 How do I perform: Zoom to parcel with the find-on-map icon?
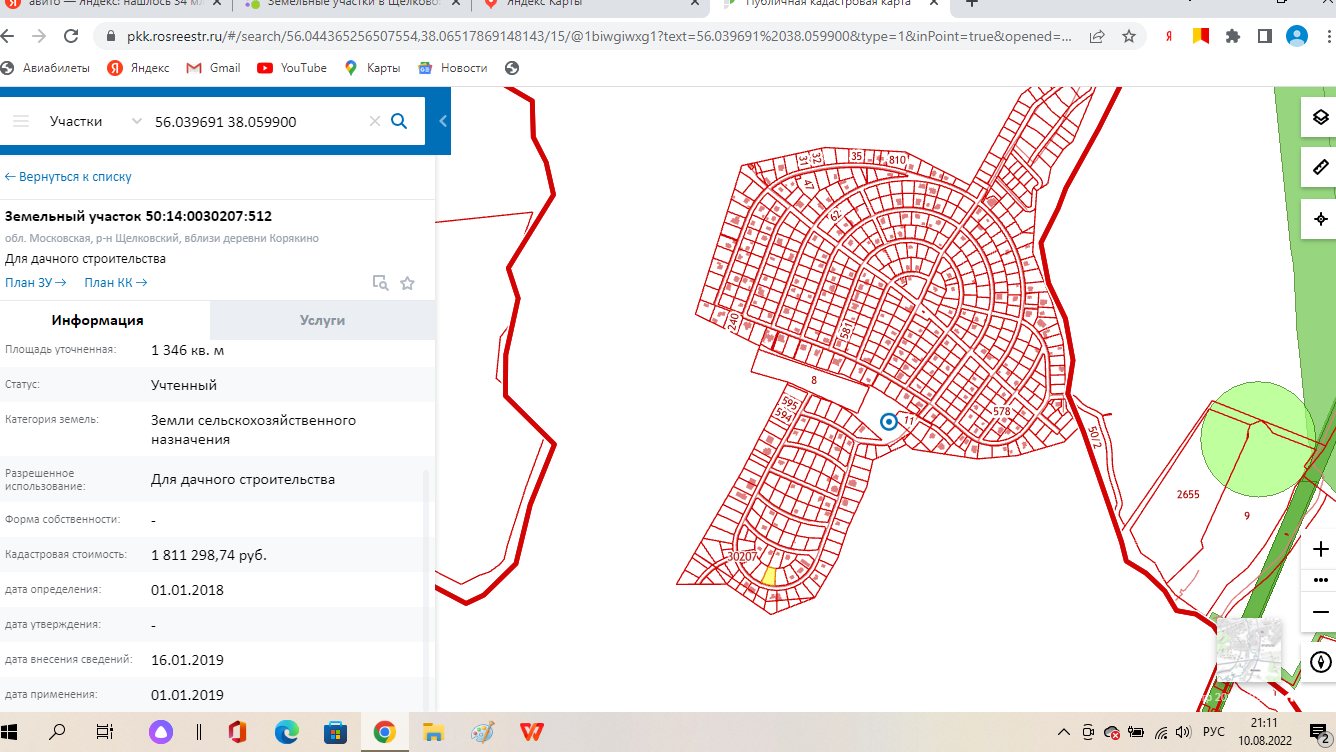point(380,283)
